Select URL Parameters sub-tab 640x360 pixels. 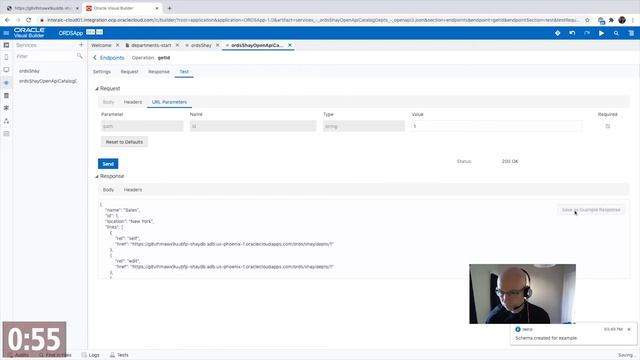coord(169,102)
